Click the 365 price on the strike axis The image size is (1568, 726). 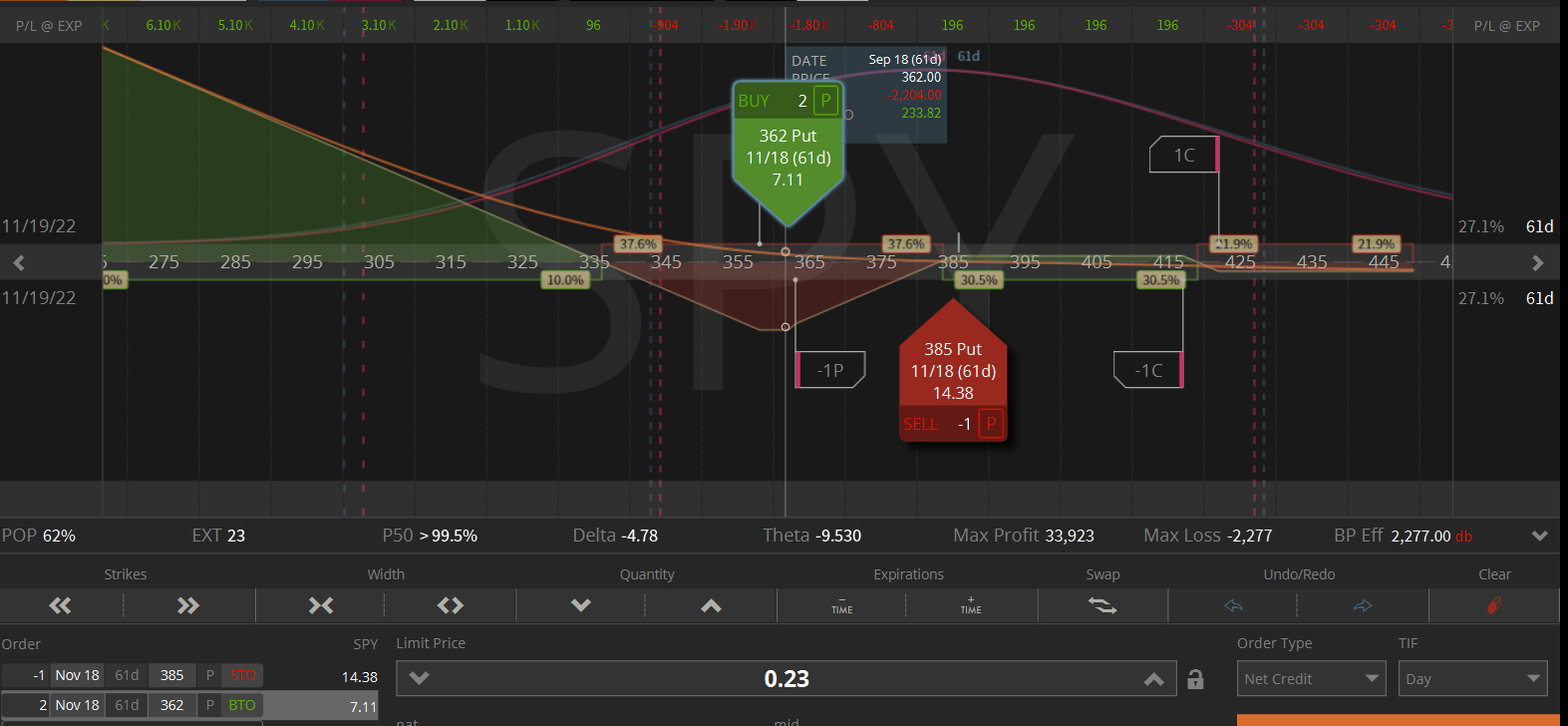[x=809, y=262]
